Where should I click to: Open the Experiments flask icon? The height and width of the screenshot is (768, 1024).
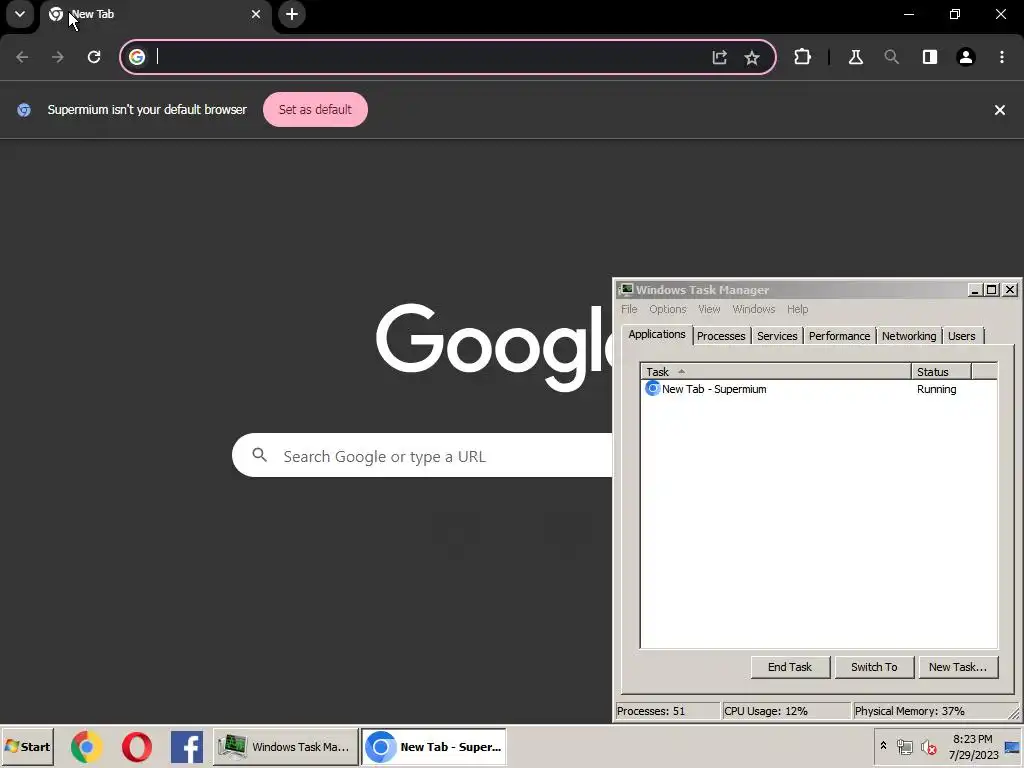click(x=856, y=57)
